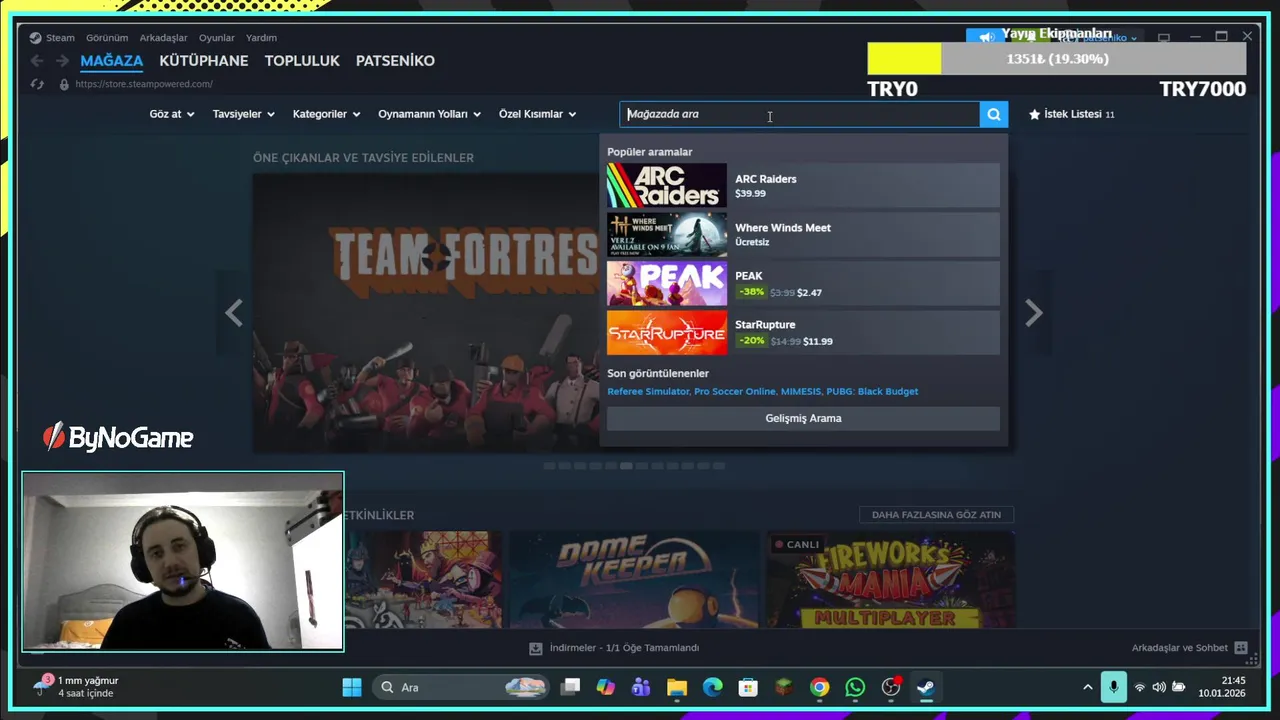Click the blue magnifier search button
The height and width of the screenshot is (720, 1280).
pyautogui.click(x=994, y=114)
